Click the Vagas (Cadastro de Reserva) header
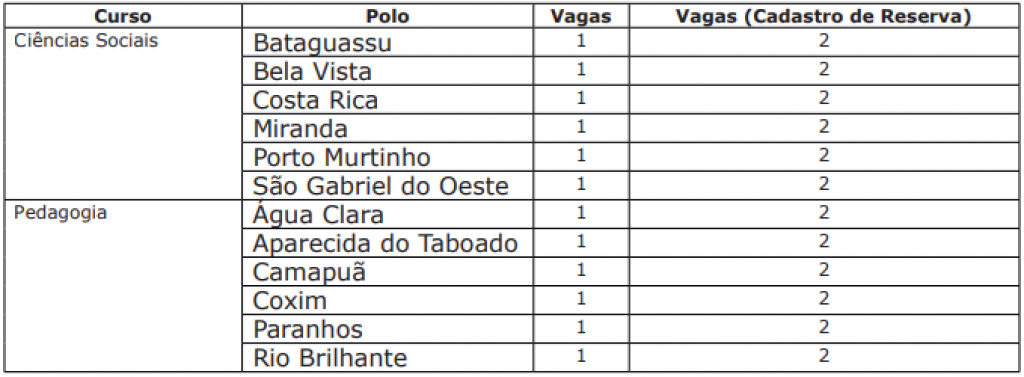The width and height of the screenshot is (1024, 377). pyautogui.click(x=824, y=16)
